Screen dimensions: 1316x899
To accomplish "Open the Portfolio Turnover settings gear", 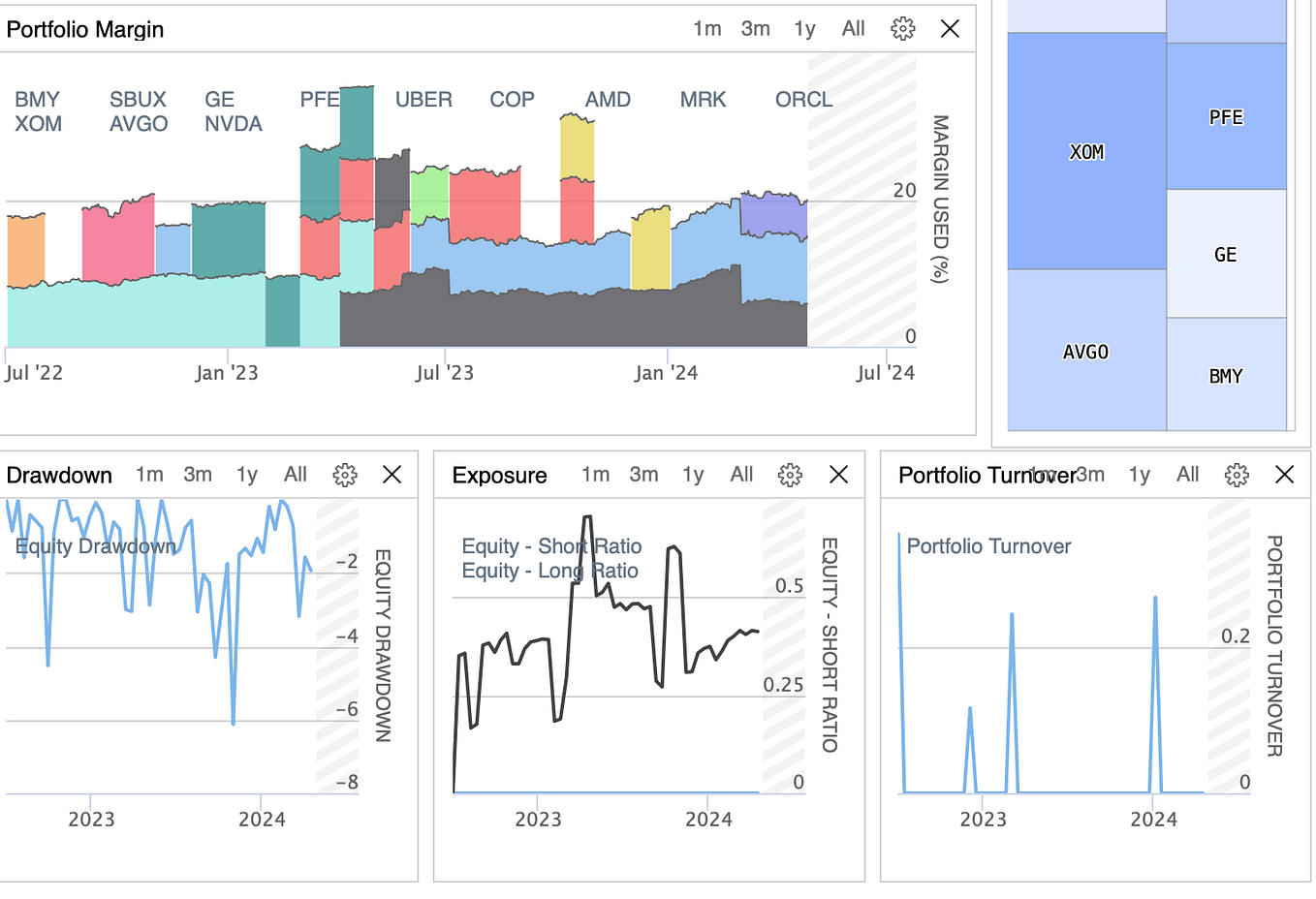I will (x=1236, y=475).
